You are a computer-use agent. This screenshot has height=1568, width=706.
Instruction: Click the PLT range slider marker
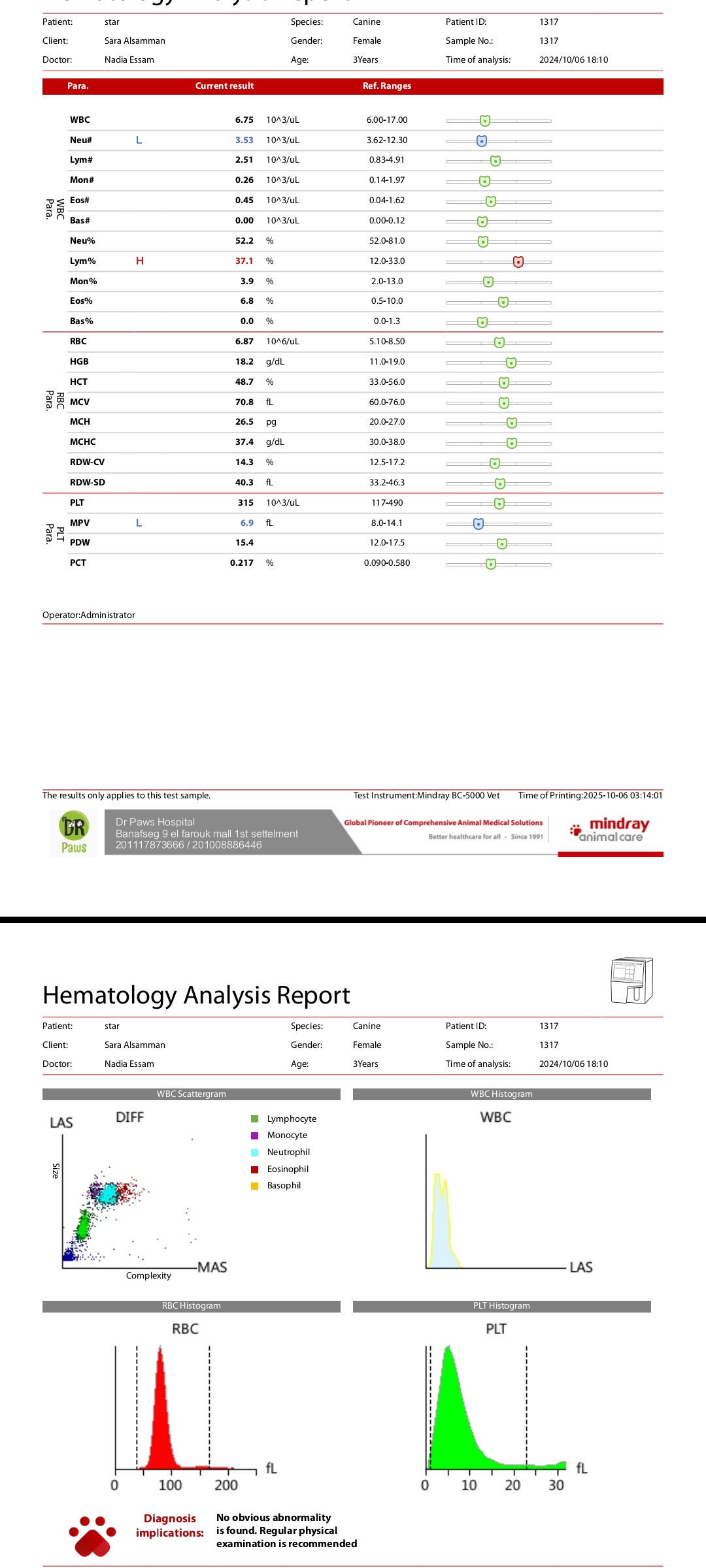[499, 504]
